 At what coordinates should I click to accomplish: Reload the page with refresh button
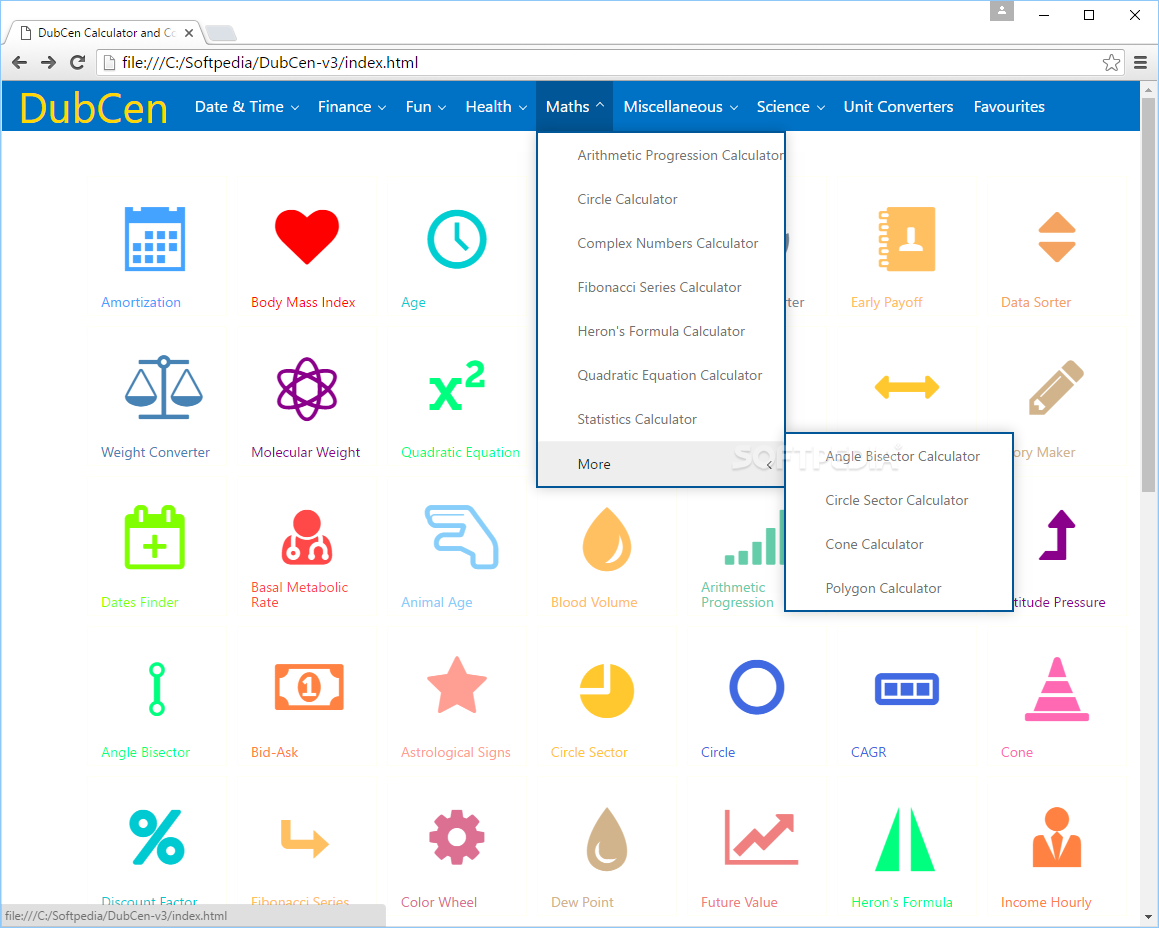[78, 63]
